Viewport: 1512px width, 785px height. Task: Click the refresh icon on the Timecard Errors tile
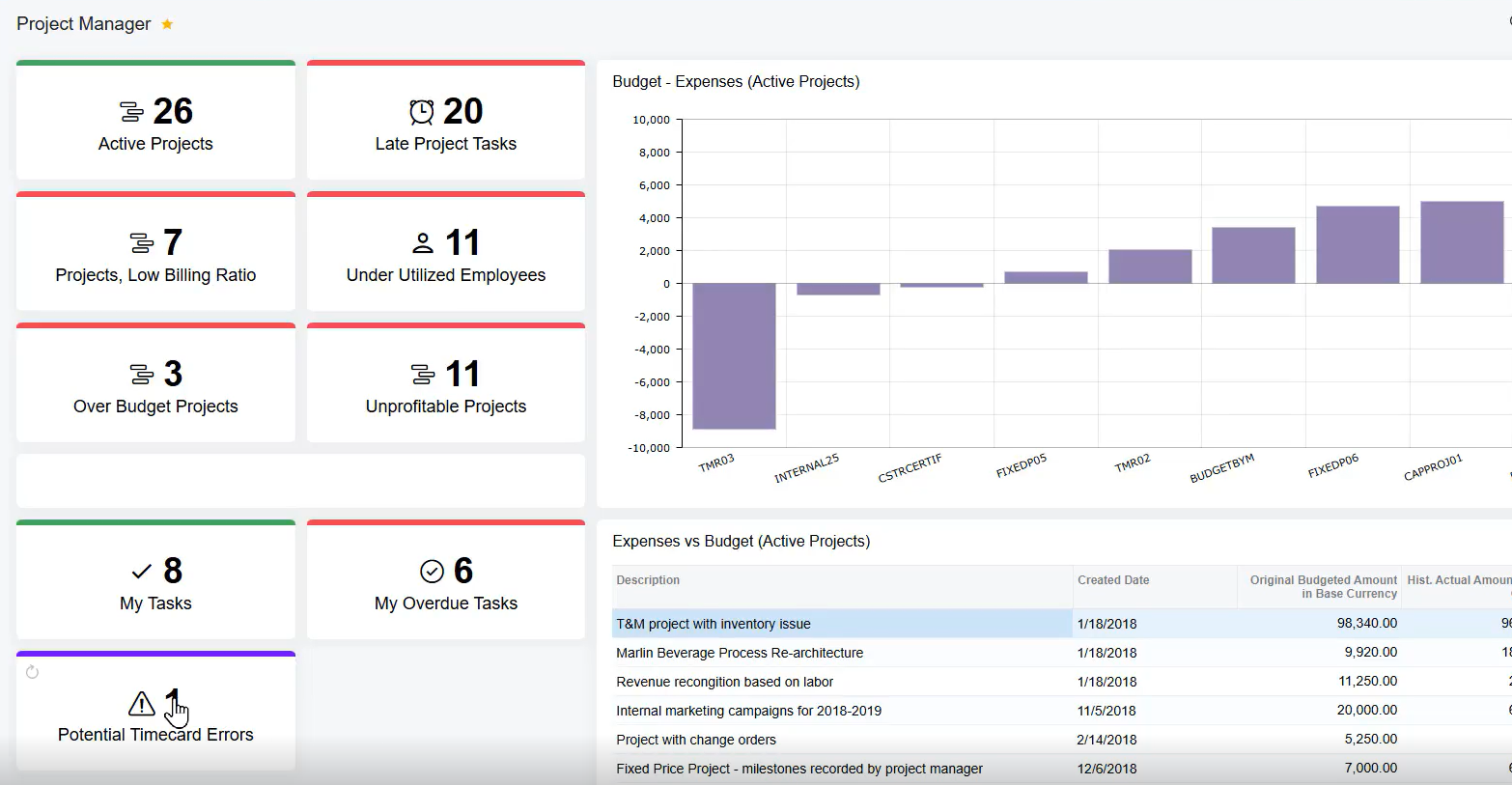pos(32,672)
